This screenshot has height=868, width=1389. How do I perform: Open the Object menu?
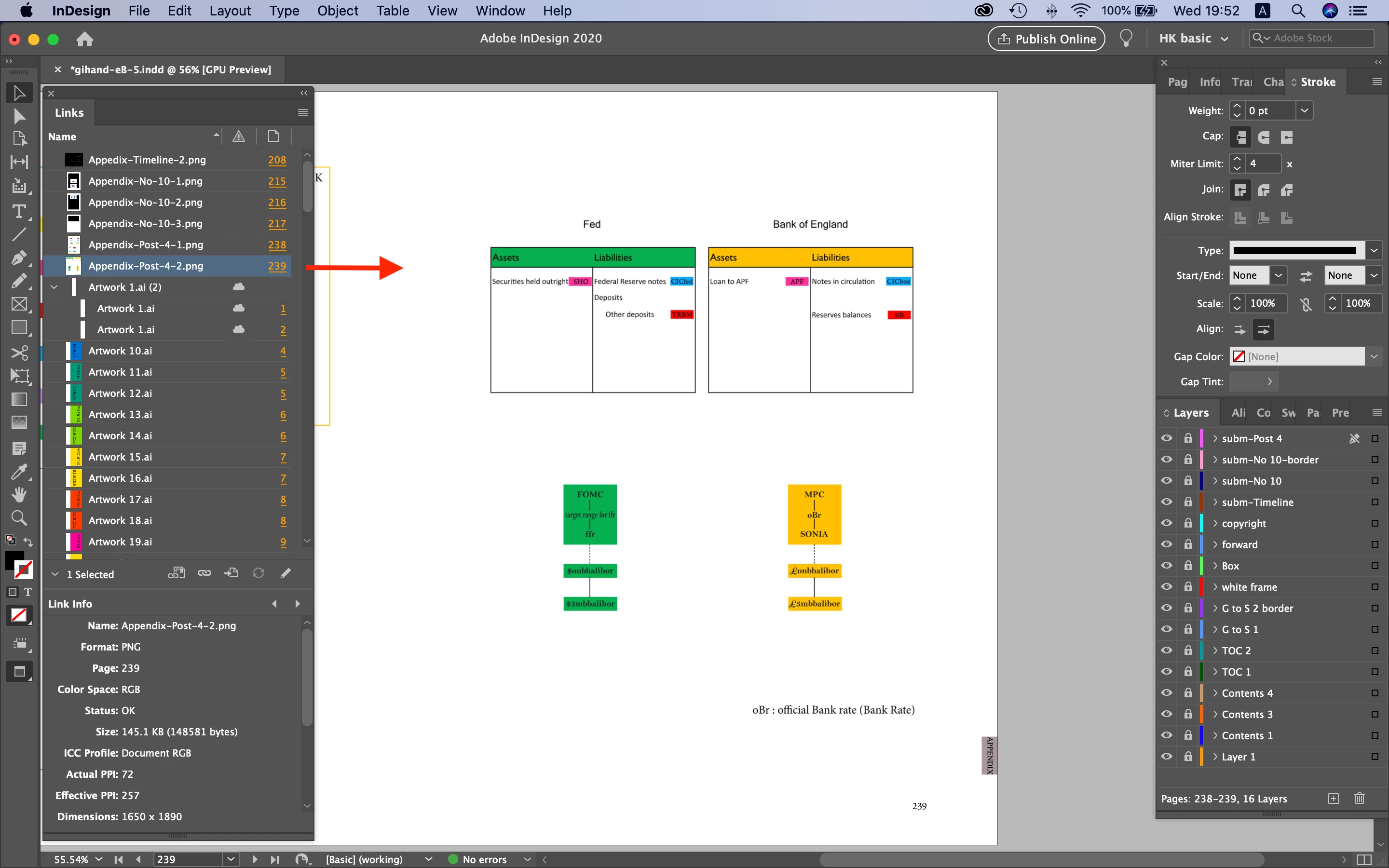[338, 11]
